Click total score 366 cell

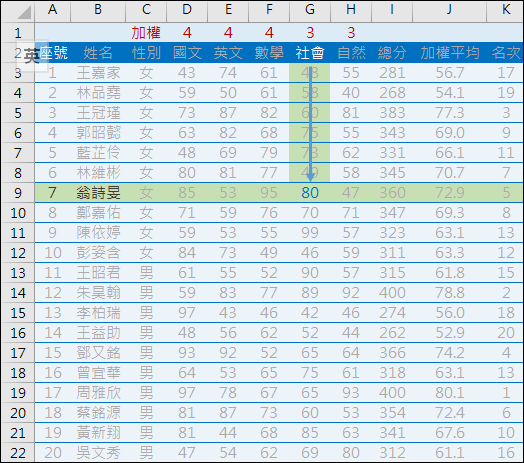tap(392, 353)
